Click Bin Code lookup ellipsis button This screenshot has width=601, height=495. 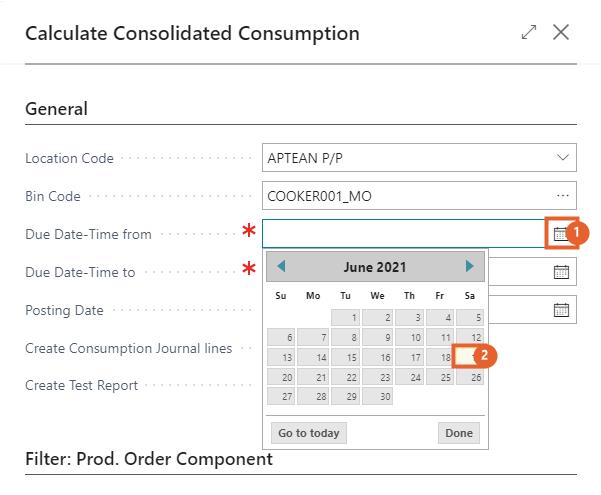[x=562, y=196]
